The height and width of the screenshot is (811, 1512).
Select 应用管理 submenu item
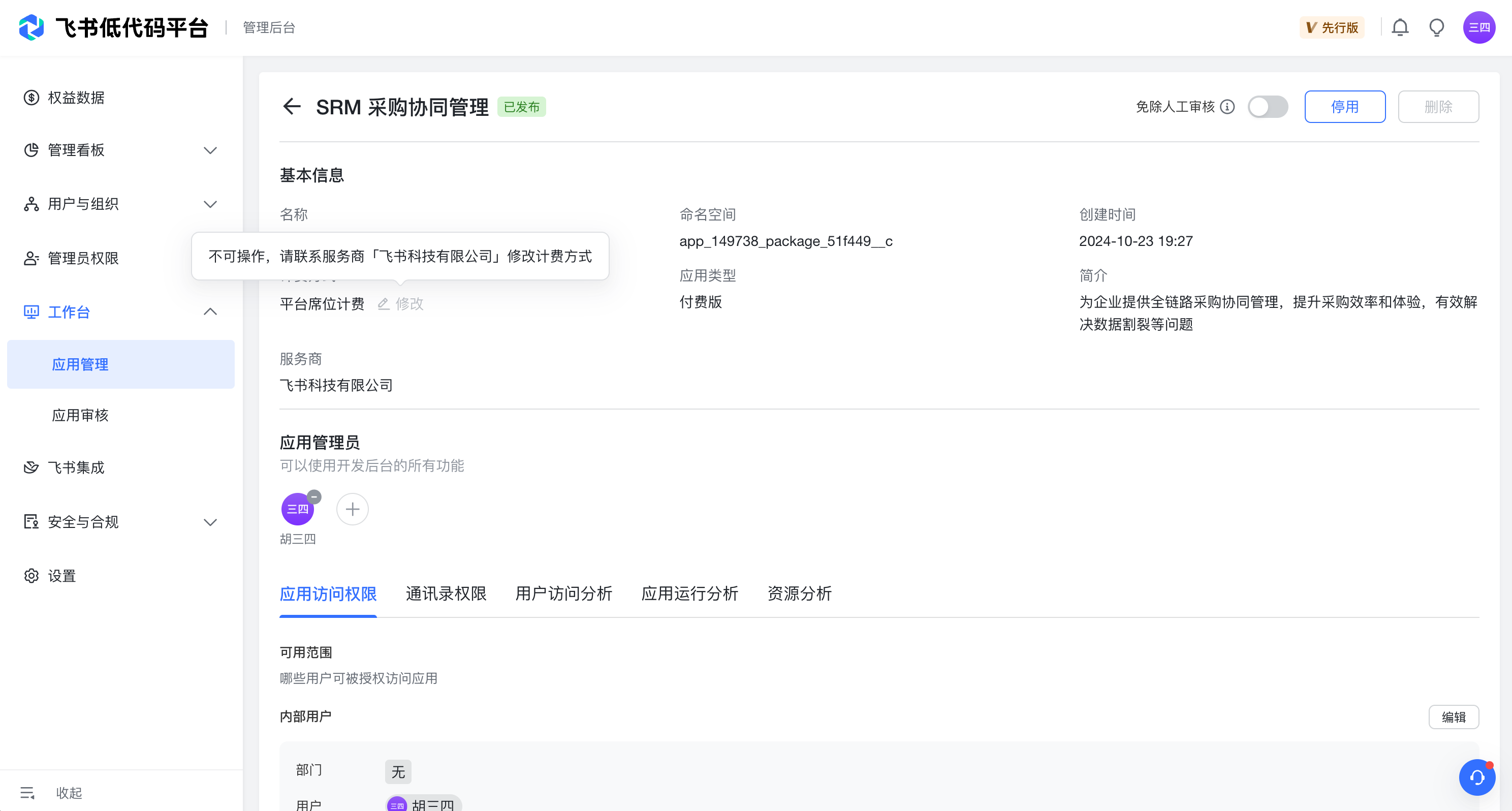121,364
